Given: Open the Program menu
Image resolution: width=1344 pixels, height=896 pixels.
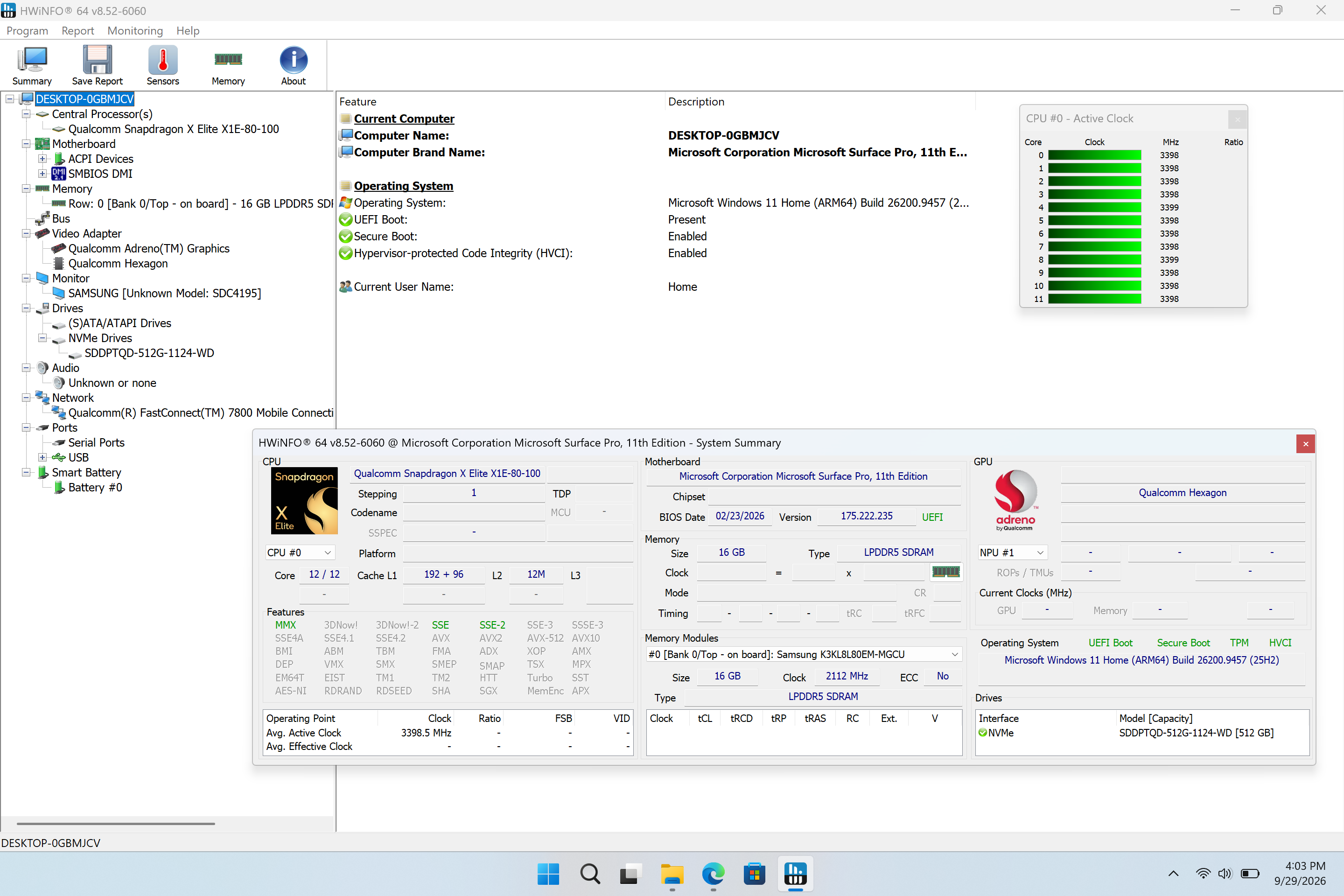Looking at the screenshot, I should click(28, 31).
